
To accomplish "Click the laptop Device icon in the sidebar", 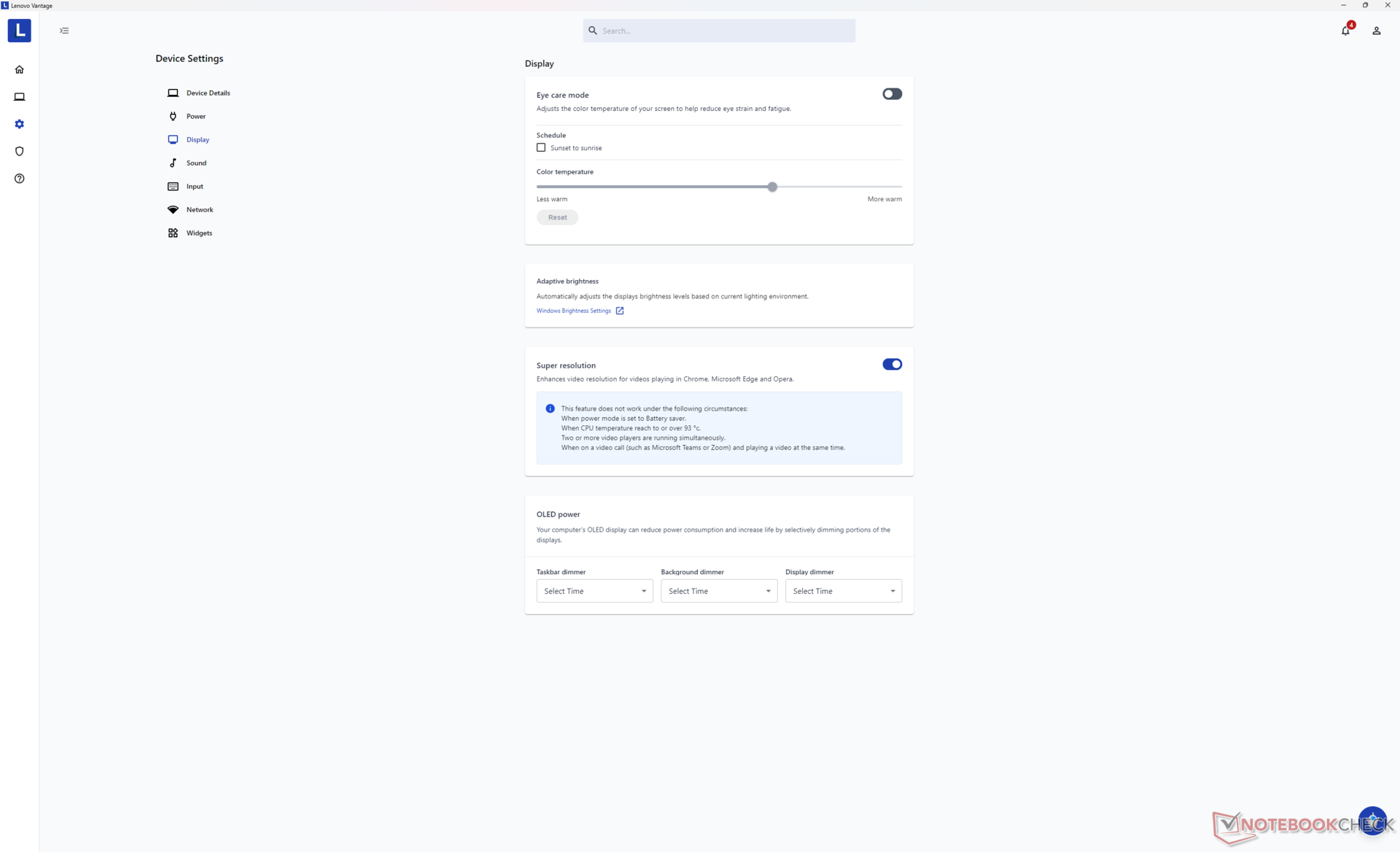I will coord(20,97).
